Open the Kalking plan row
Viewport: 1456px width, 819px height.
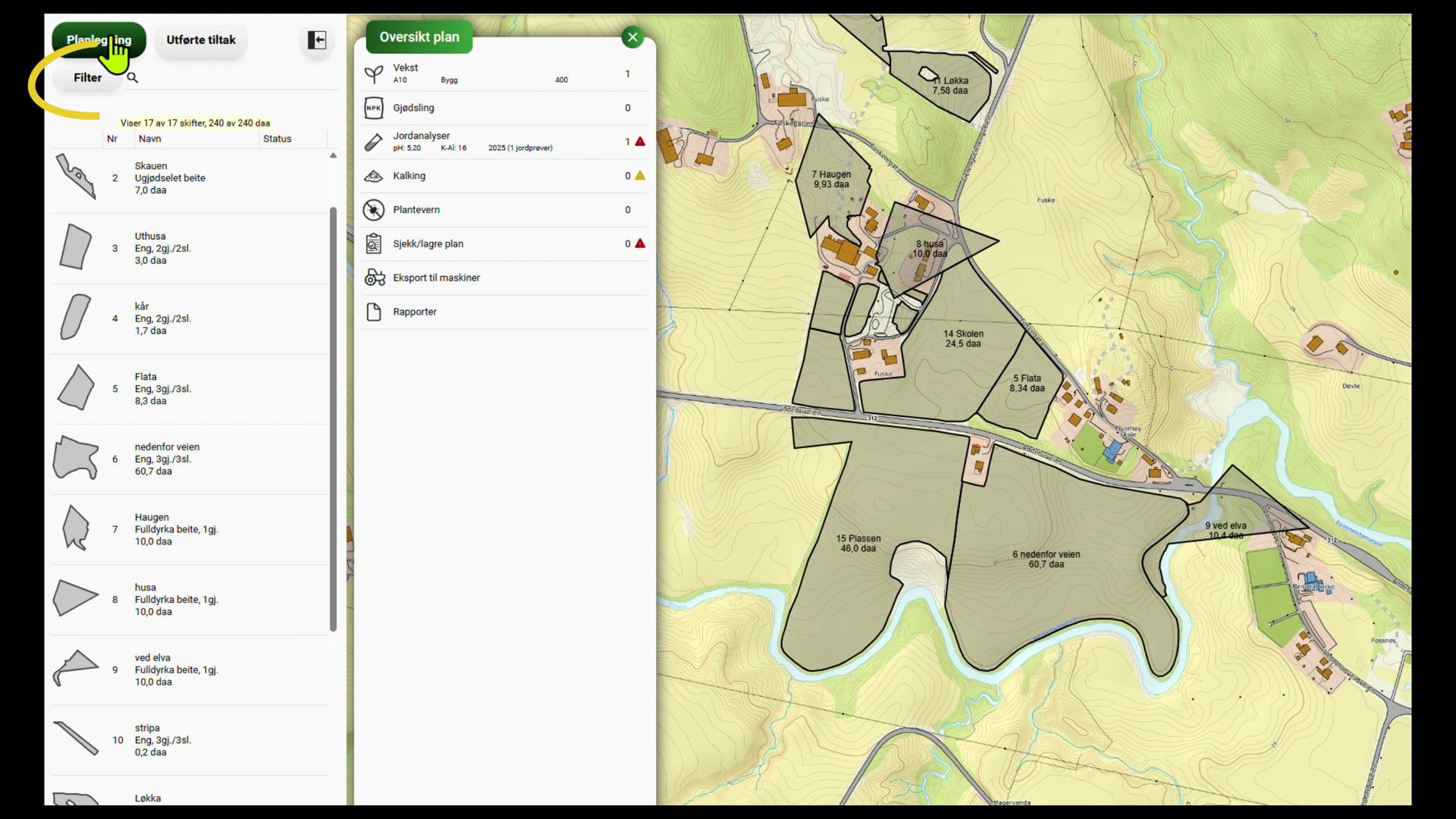click(x=505, y=176)
